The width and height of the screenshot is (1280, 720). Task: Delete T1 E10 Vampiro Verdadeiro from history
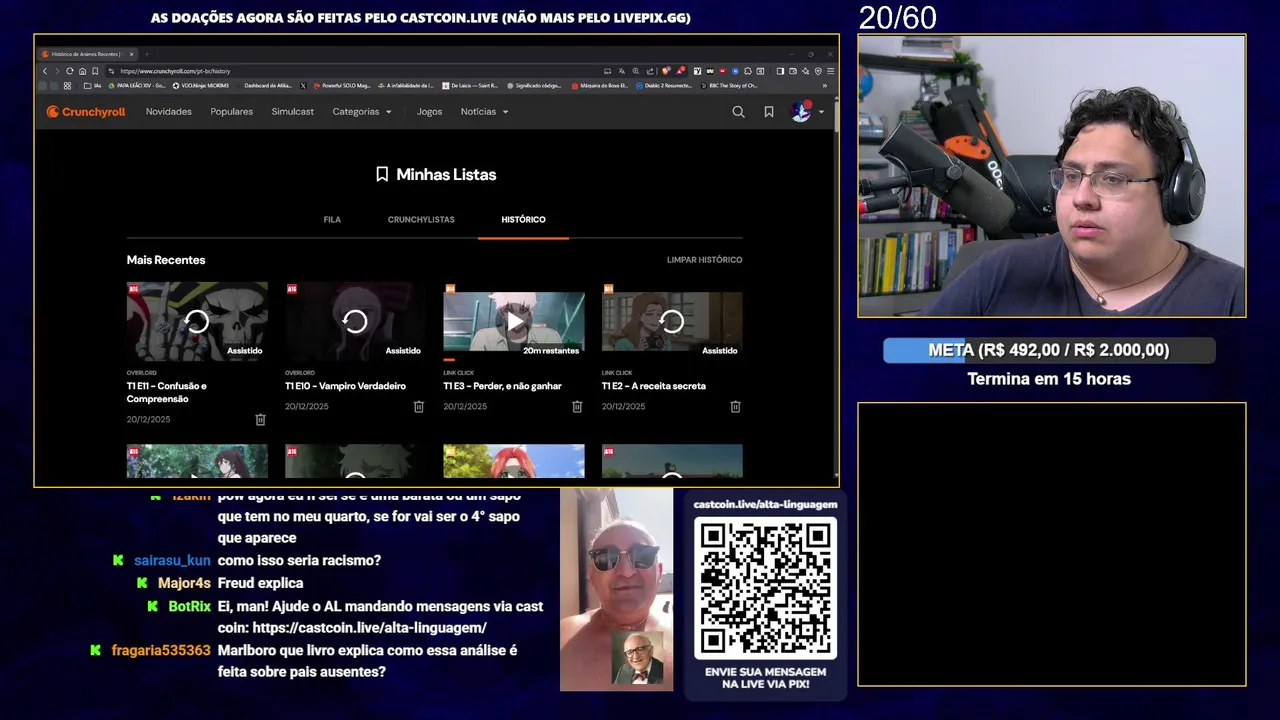tap(419, 407)
